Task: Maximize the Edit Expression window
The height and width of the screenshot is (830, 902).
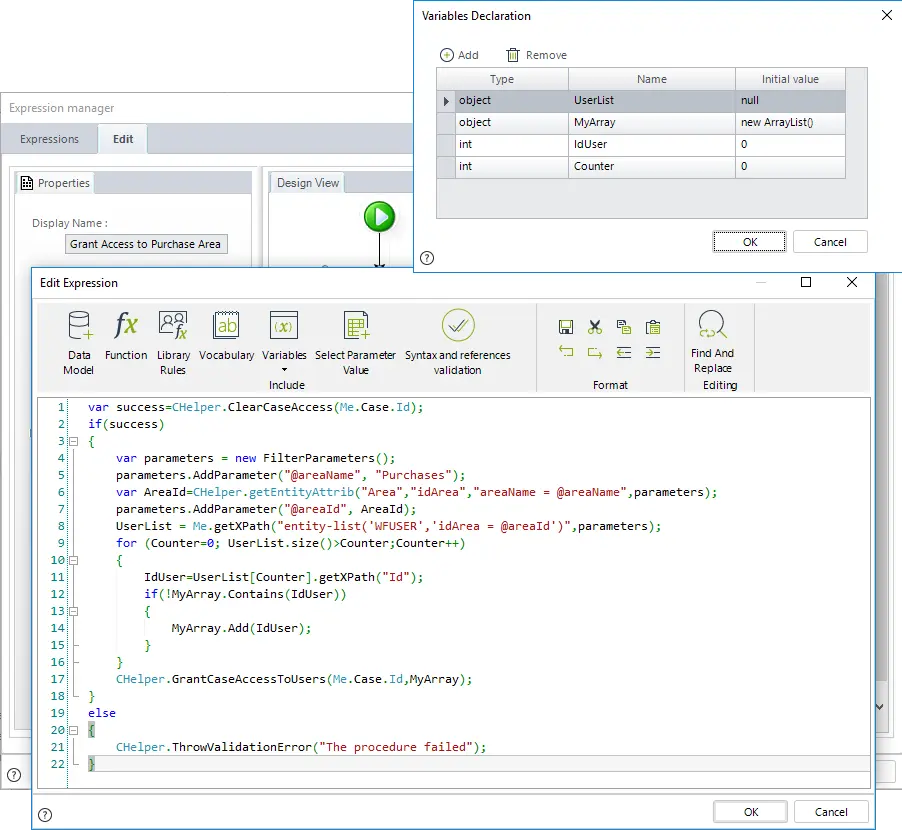Action: (806, 282)
